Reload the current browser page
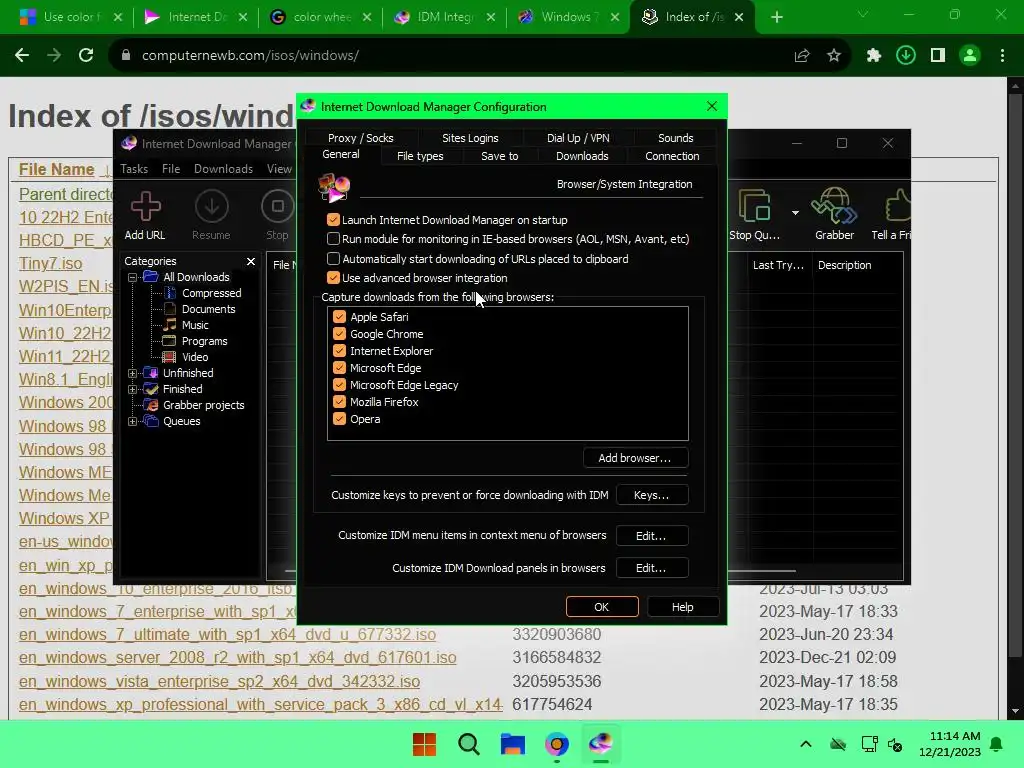The width and height of the screenshot is (1024, 768). pyautogui.click(x=86, y=56)
